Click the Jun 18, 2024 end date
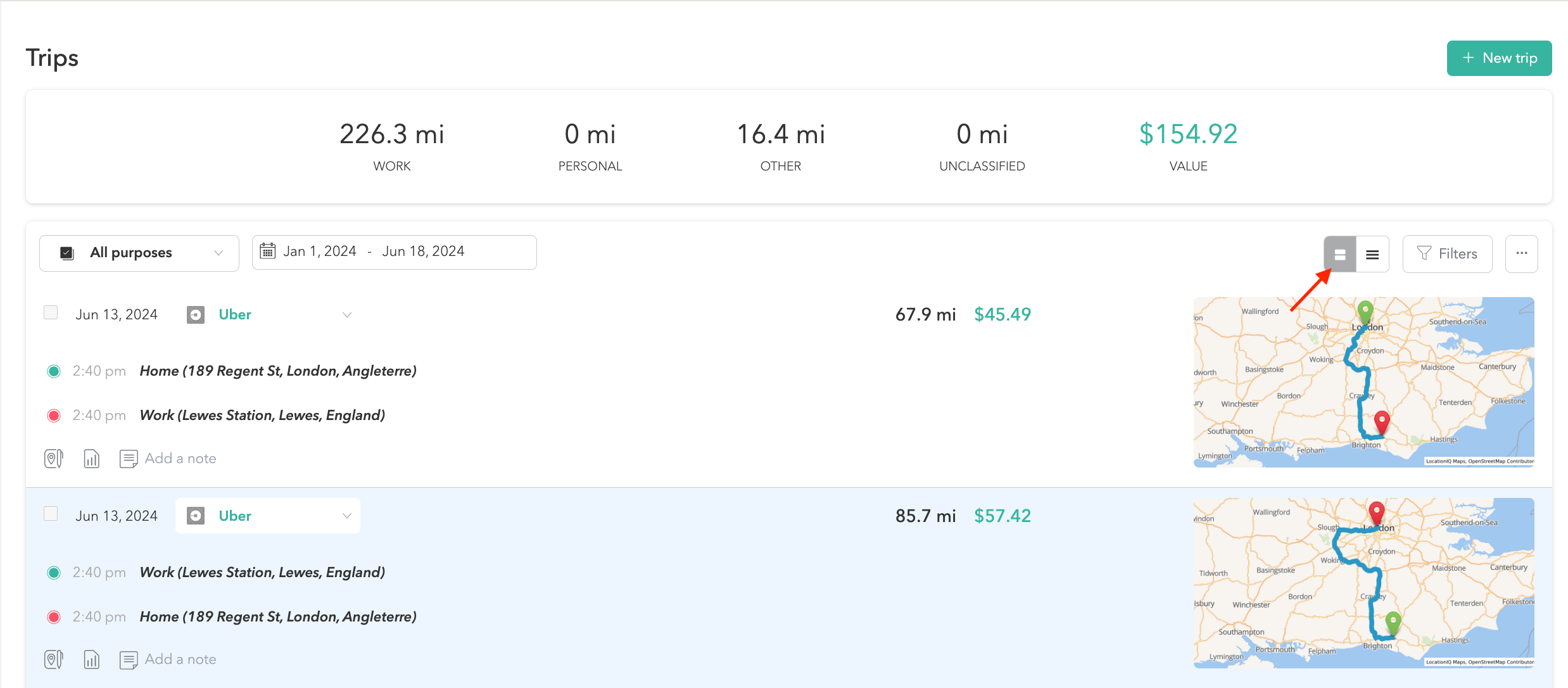This screenshot has height=688, width=1568. (423, 252)
